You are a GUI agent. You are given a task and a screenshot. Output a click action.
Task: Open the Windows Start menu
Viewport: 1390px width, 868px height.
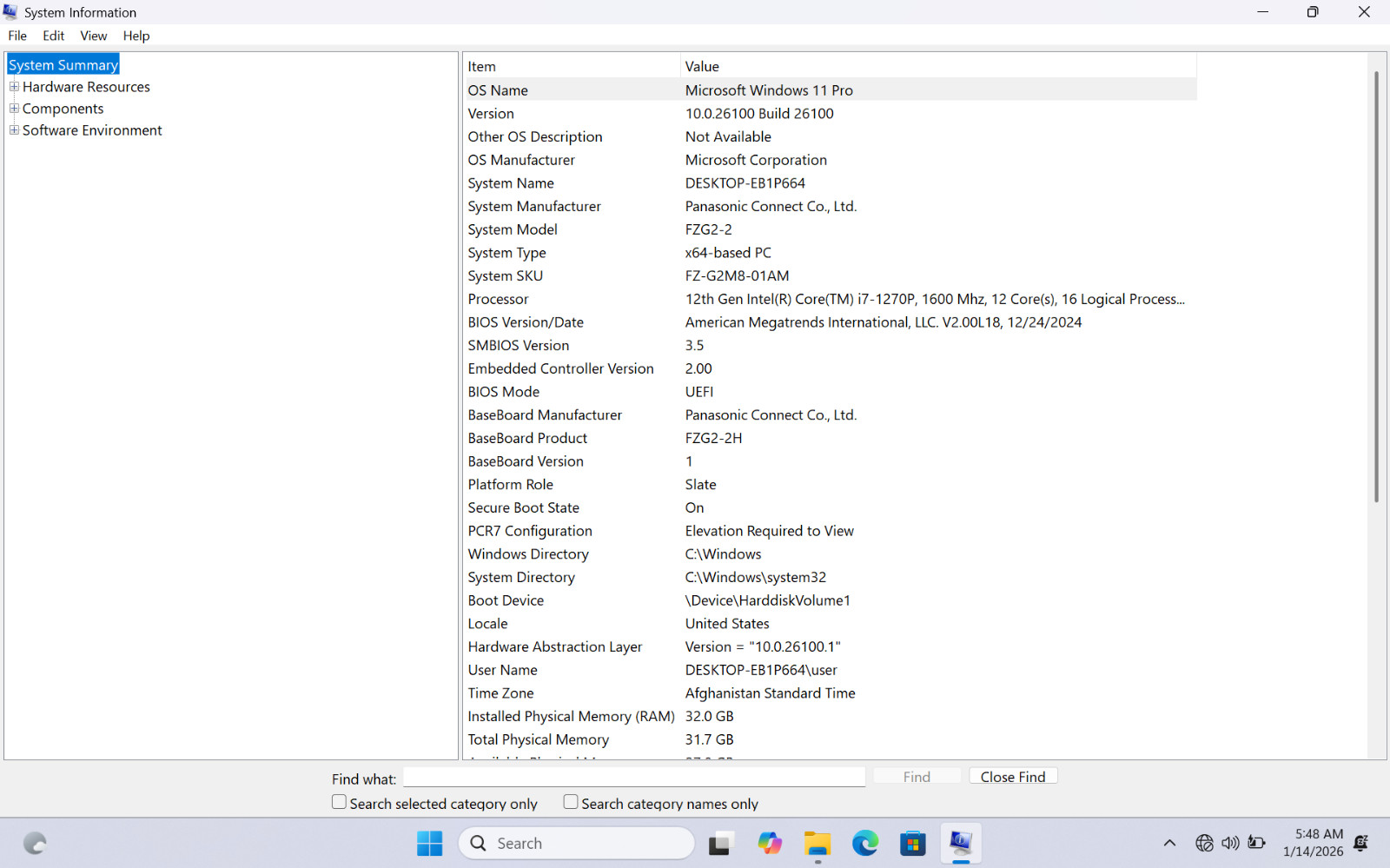click(429, 843)
